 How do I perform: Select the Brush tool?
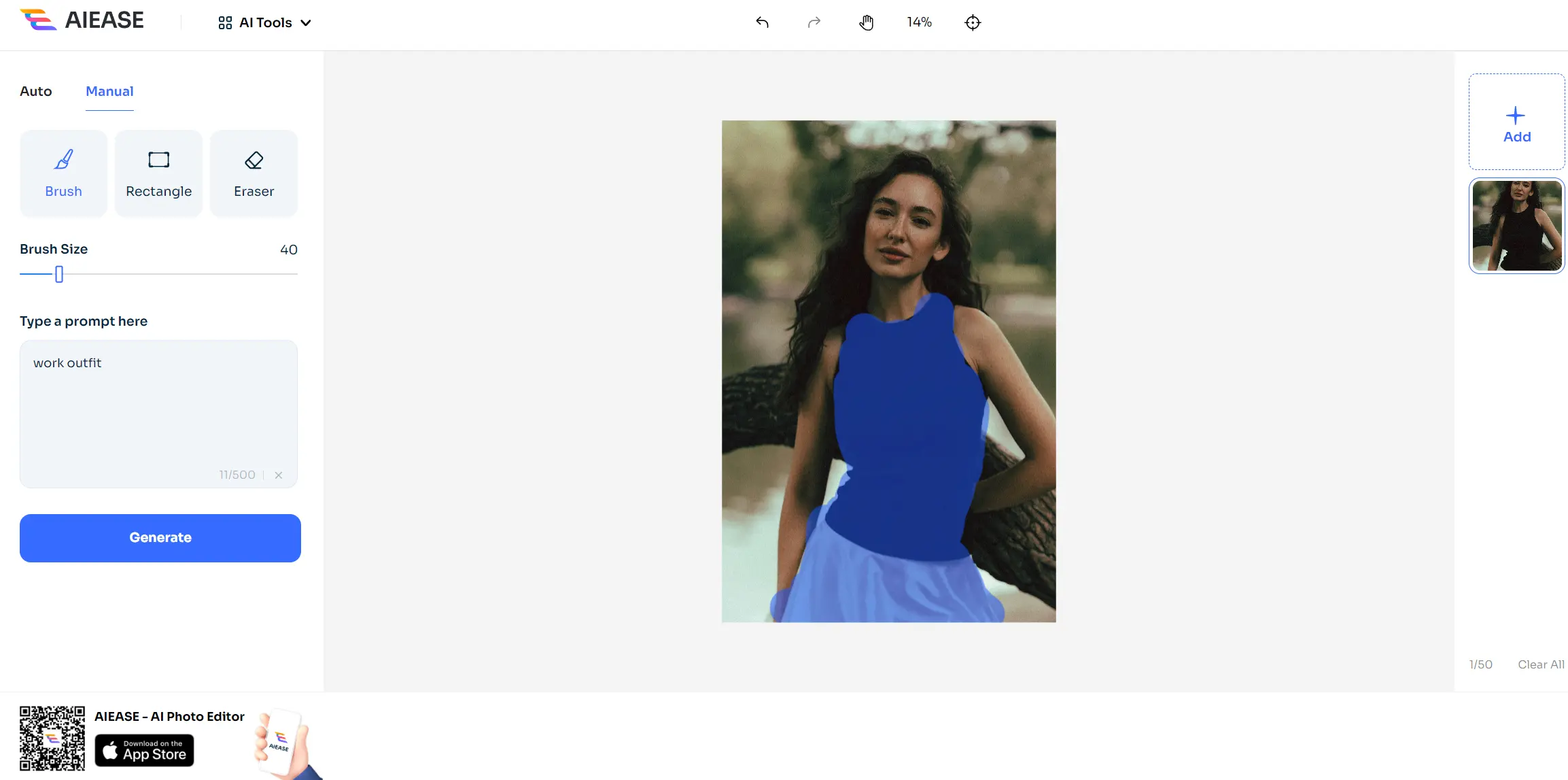[63, 173]
